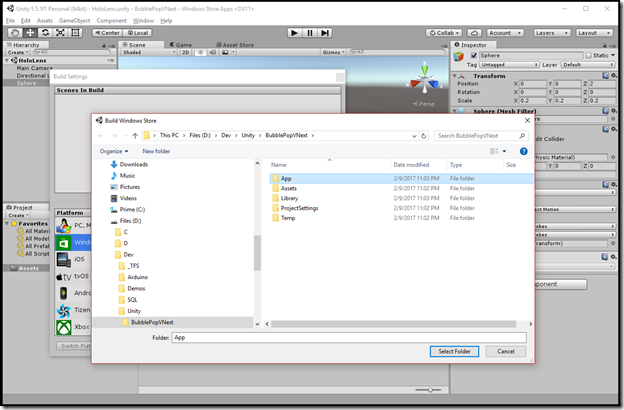
Task: Select the App folder in list
Action: (401, 178)
